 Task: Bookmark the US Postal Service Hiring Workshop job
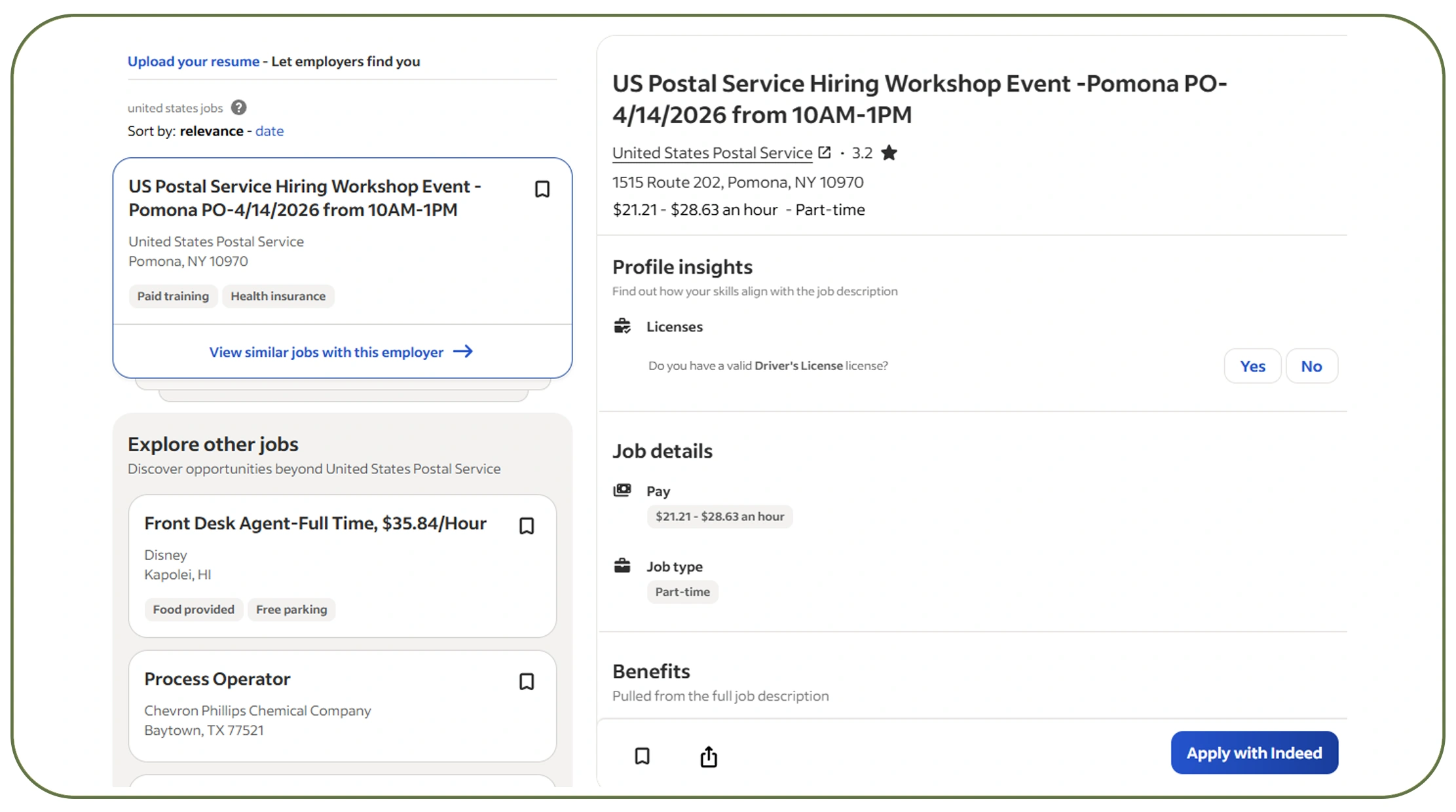click(542, 189)
